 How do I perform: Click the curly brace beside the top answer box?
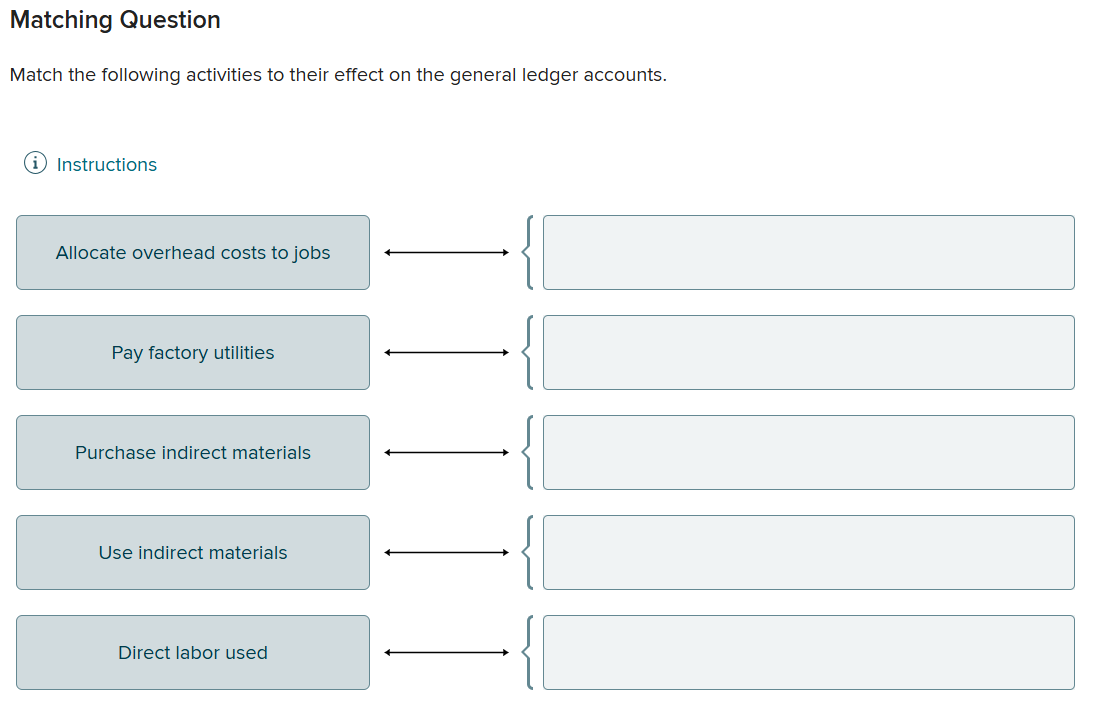click(527, 252)
